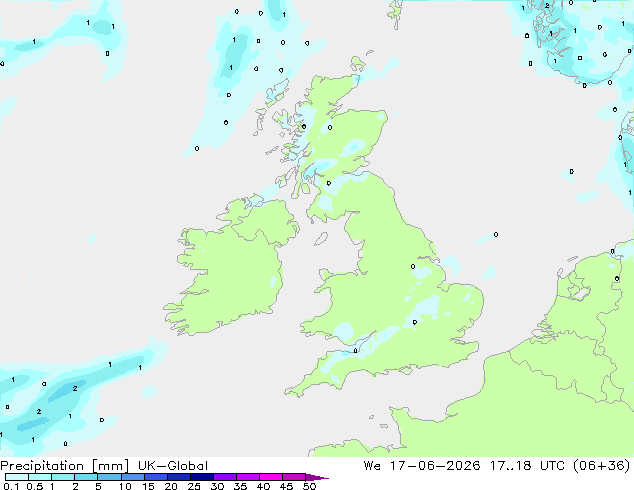Select the 0.5–1 mm legend color box

coord(40,477)
